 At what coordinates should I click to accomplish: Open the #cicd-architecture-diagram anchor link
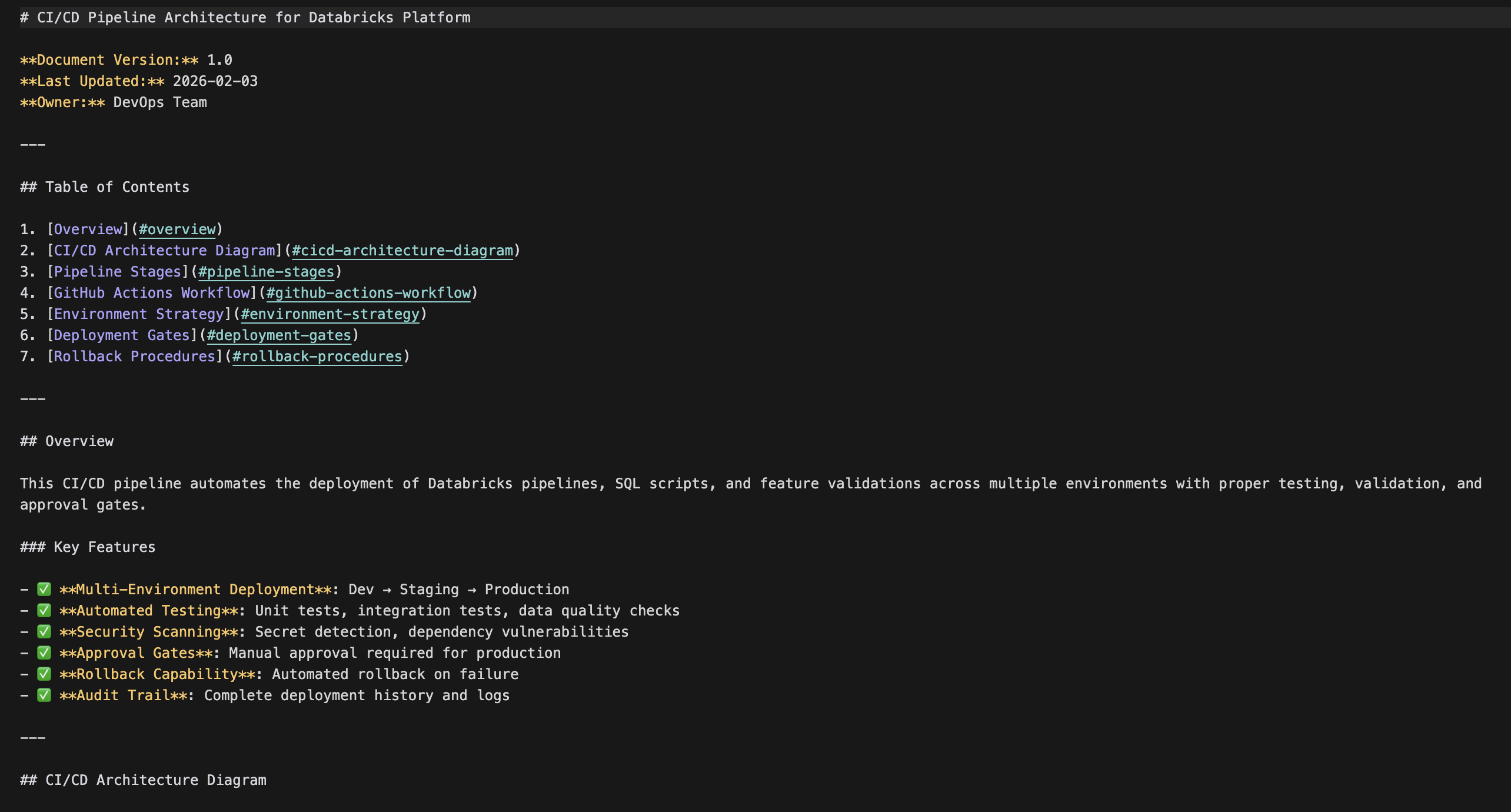(x=402, y=251)
